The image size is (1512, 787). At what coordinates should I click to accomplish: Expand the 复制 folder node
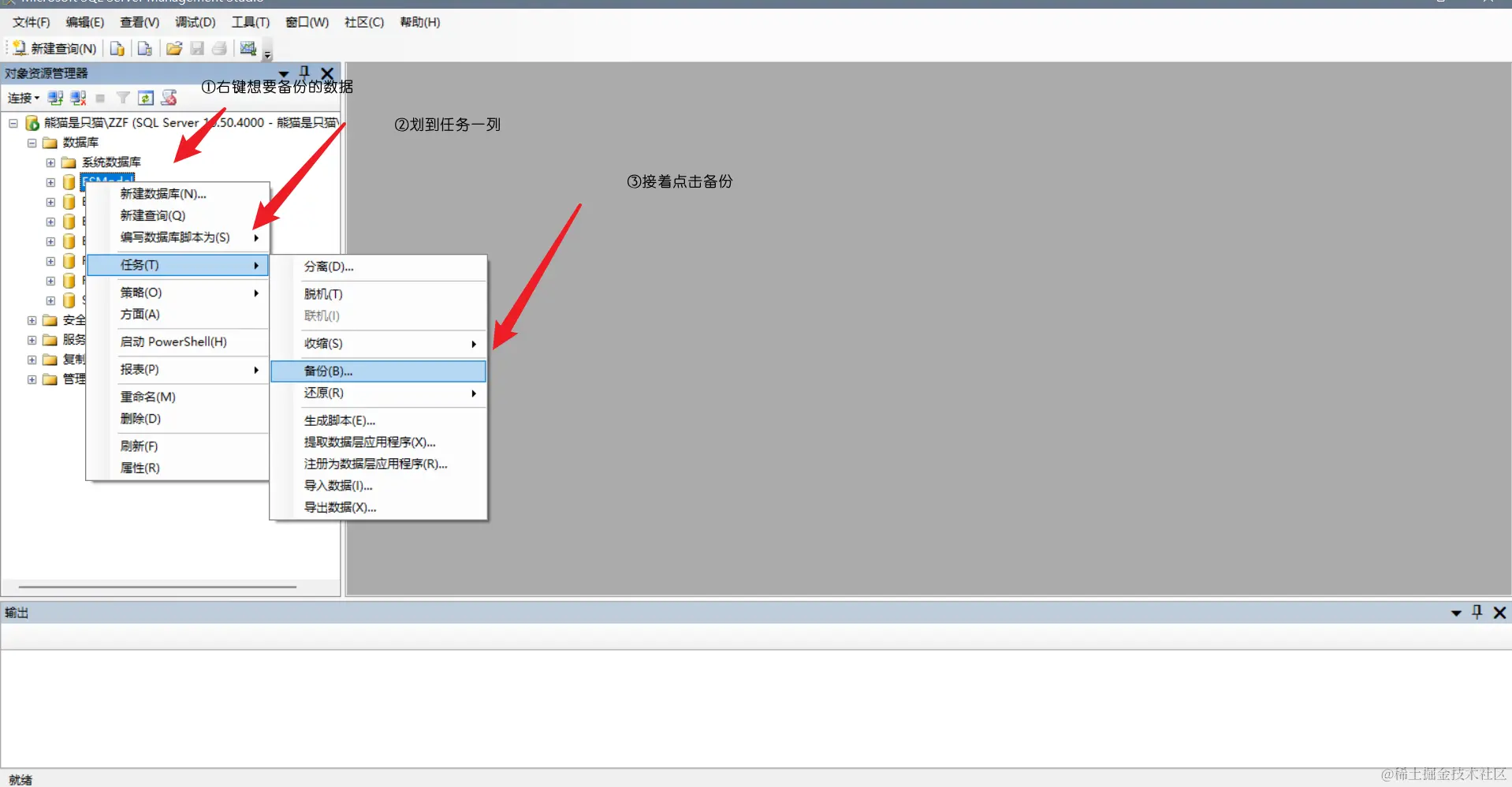pos(32,360)
